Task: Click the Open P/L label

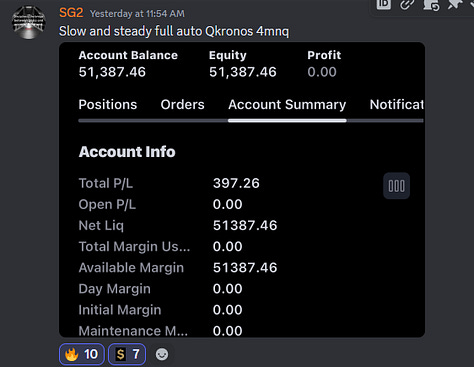Action: (x=107, y=204)
